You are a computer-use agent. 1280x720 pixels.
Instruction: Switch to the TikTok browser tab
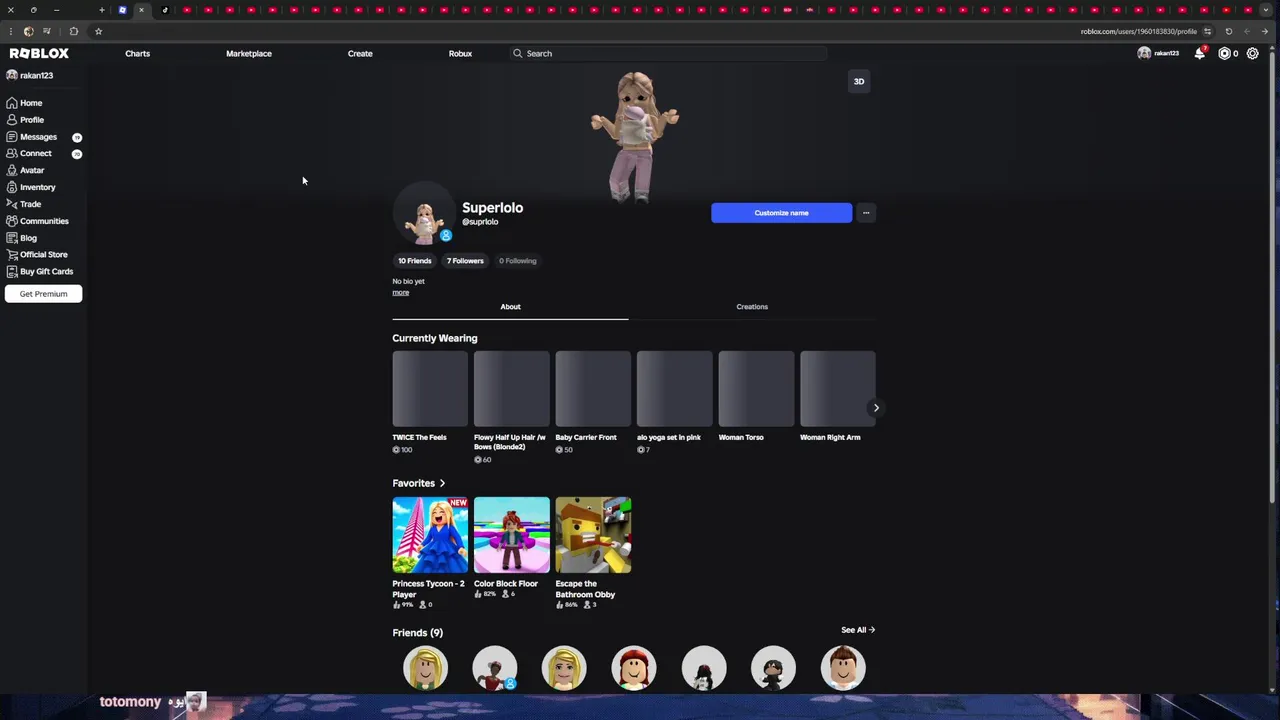coord(165,10)
